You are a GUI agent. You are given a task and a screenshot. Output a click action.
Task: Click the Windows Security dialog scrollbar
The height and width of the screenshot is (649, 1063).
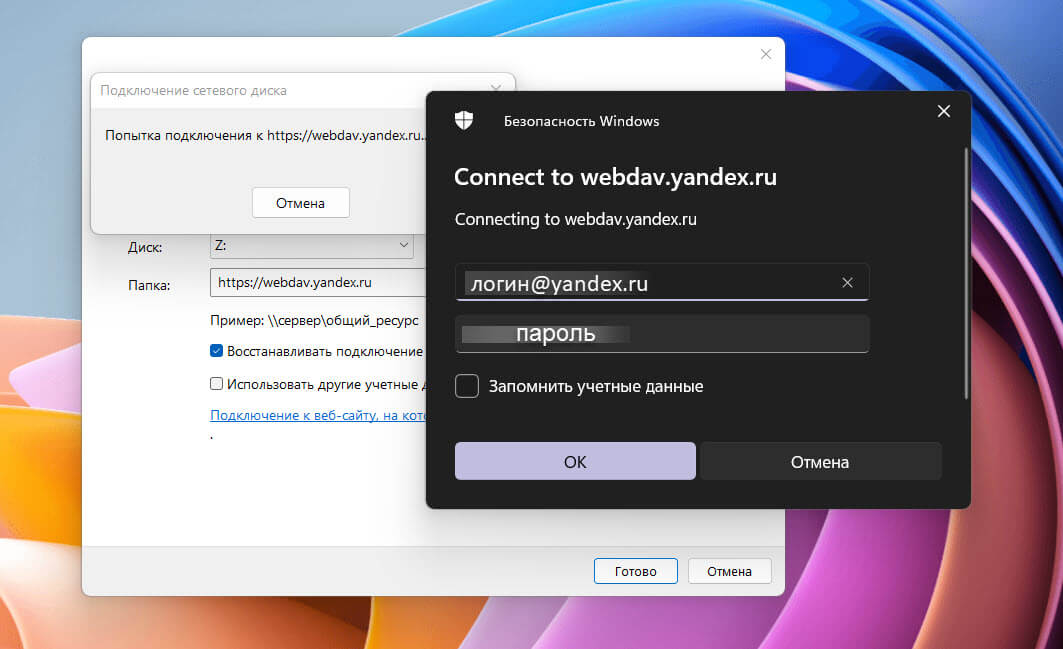pos(966,273)
